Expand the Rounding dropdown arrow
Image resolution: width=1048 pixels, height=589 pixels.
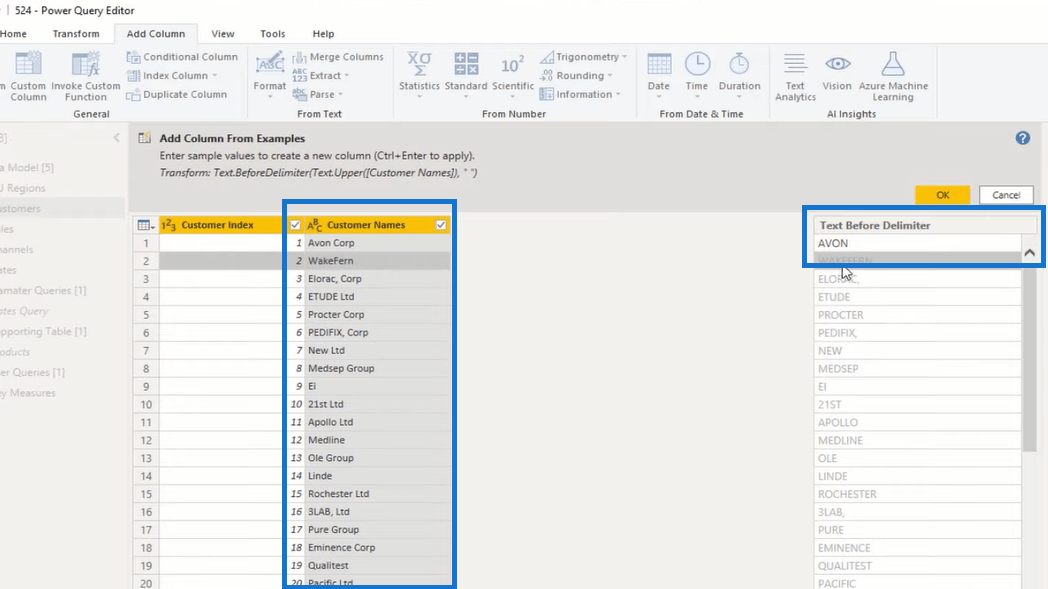coord(610,76)
